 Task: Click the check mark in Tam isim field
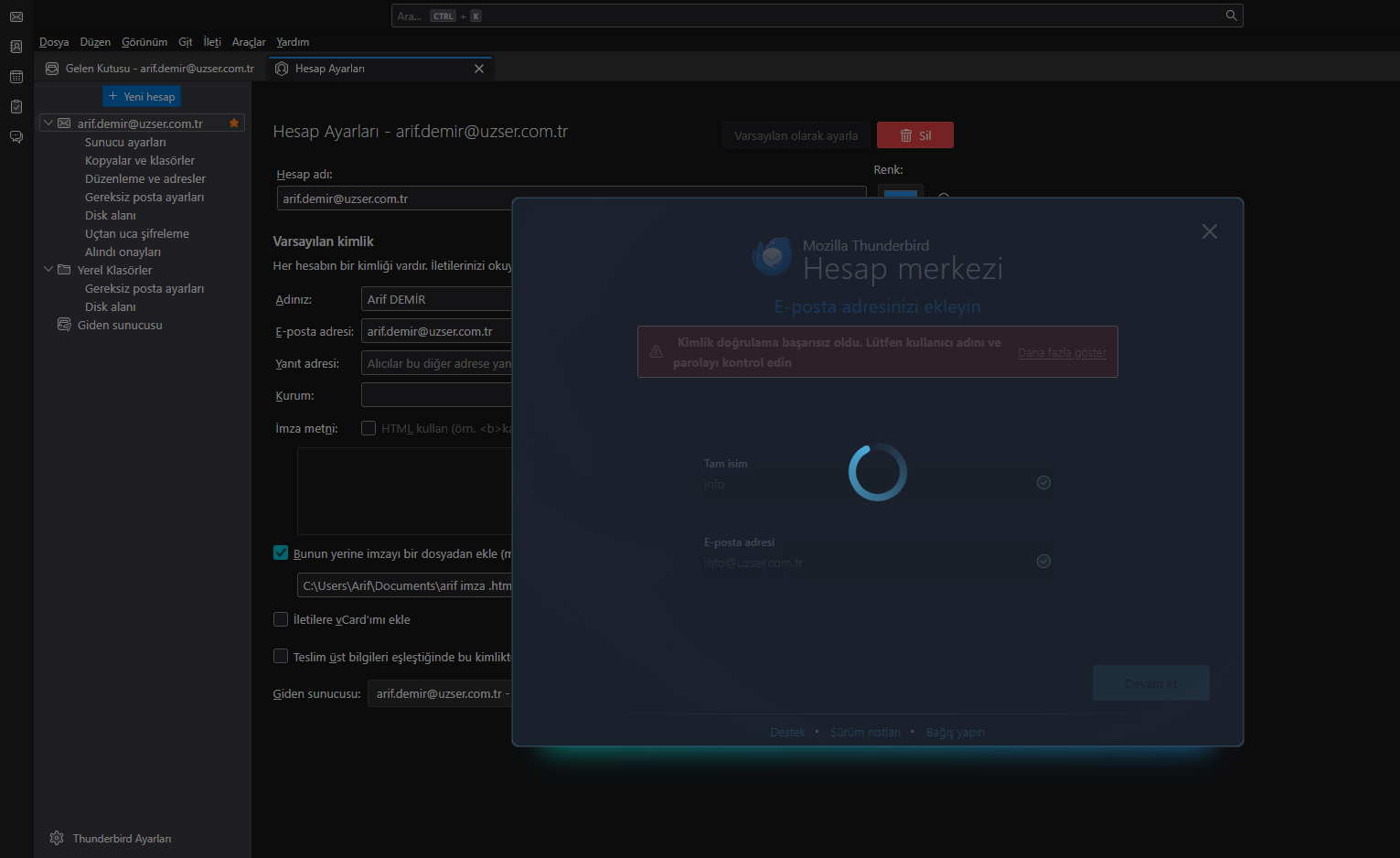click(1043, 483)
